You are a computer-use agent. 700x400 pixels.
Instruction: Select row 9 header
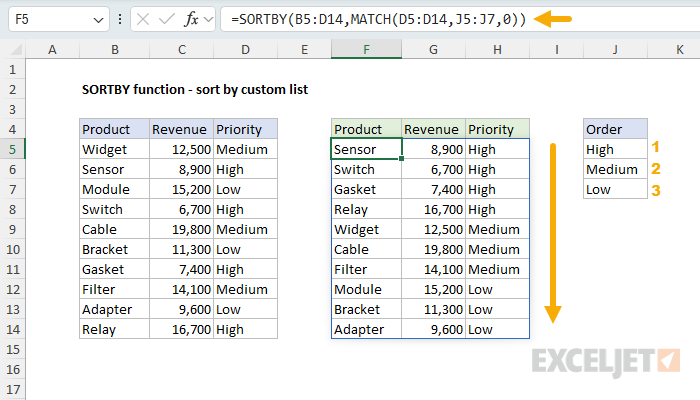[12, 229]
